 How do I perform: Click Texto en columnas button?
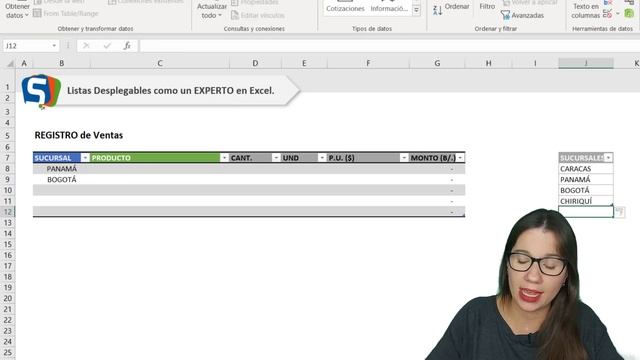click(x=585, y=11)
